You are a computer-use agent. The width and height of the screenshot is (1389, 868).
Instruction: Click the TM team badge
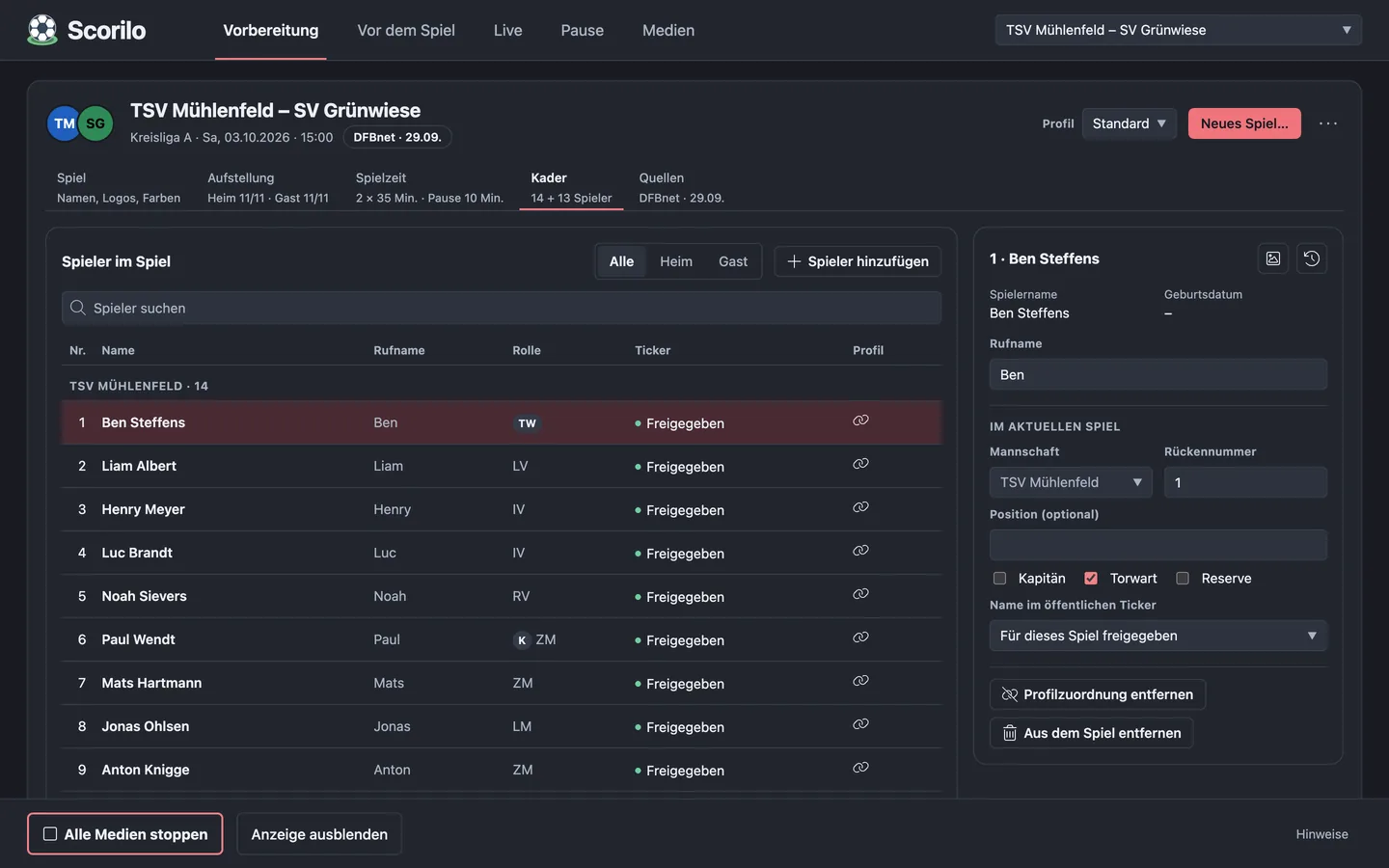tap(64, 123)
